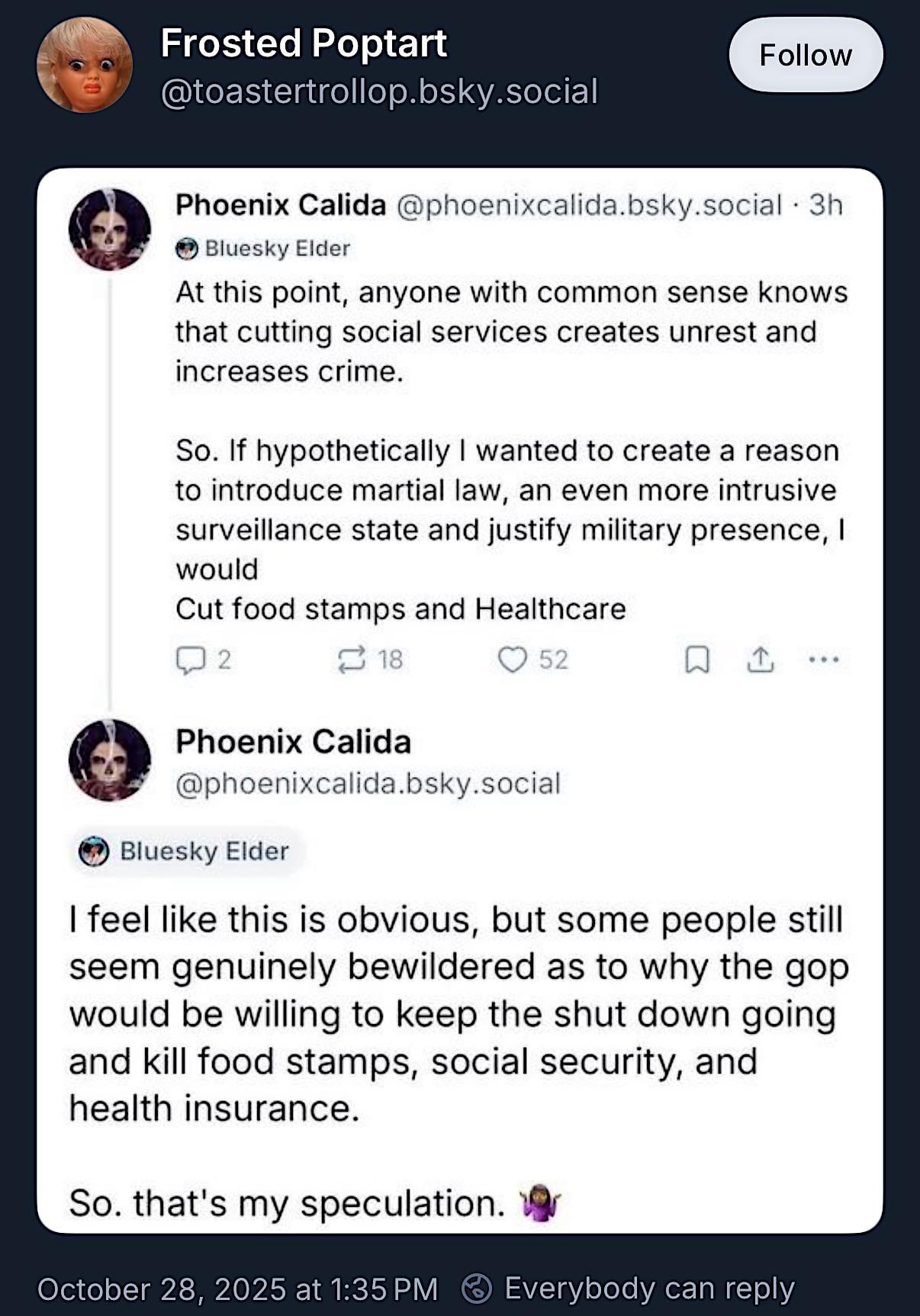The height and width of the screenshot is (1316, 920).
Task: Click the October 28, 2025 timestamp
Action: click(237, 1289)
